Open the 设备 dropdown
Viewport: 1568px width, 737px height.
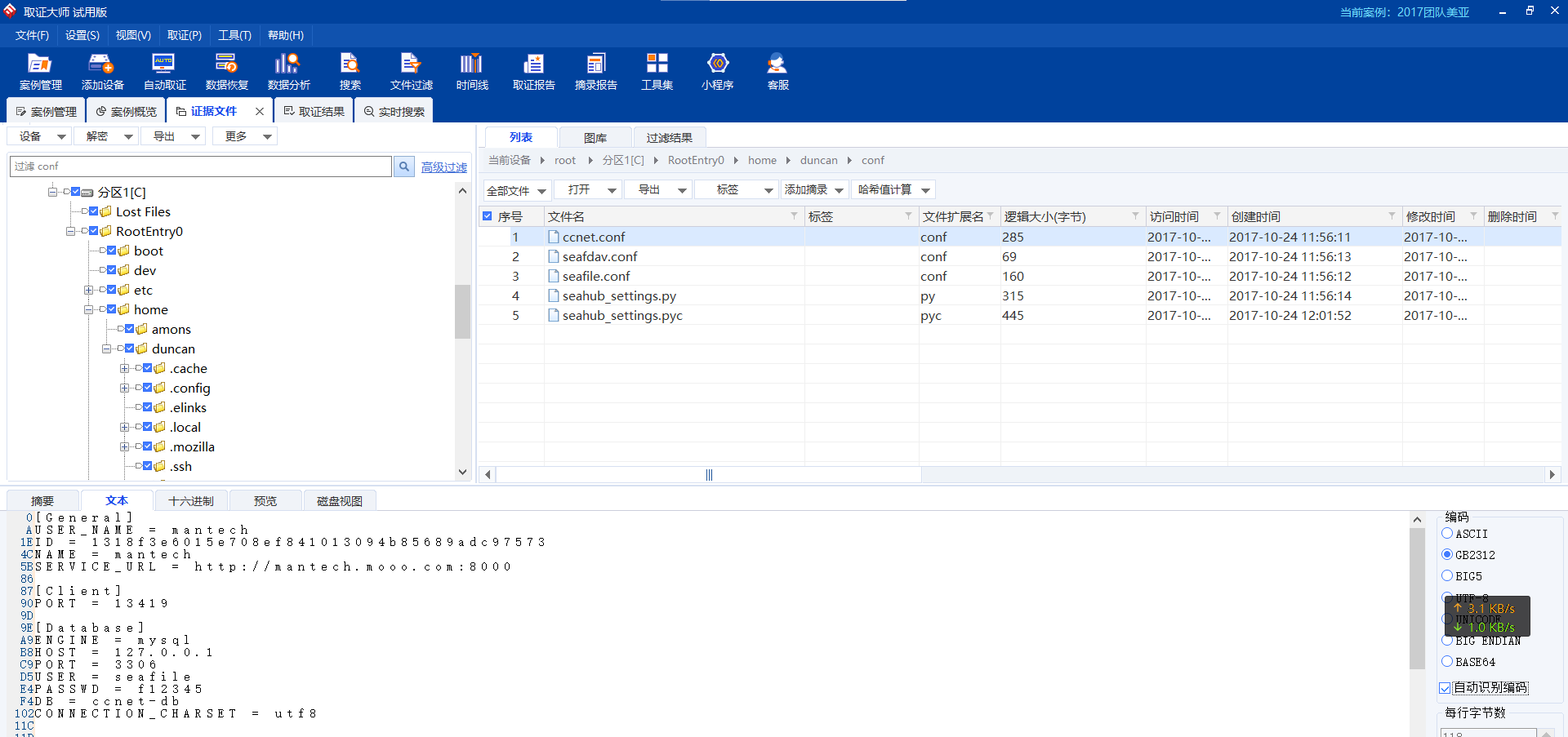(x=41, y=136)
